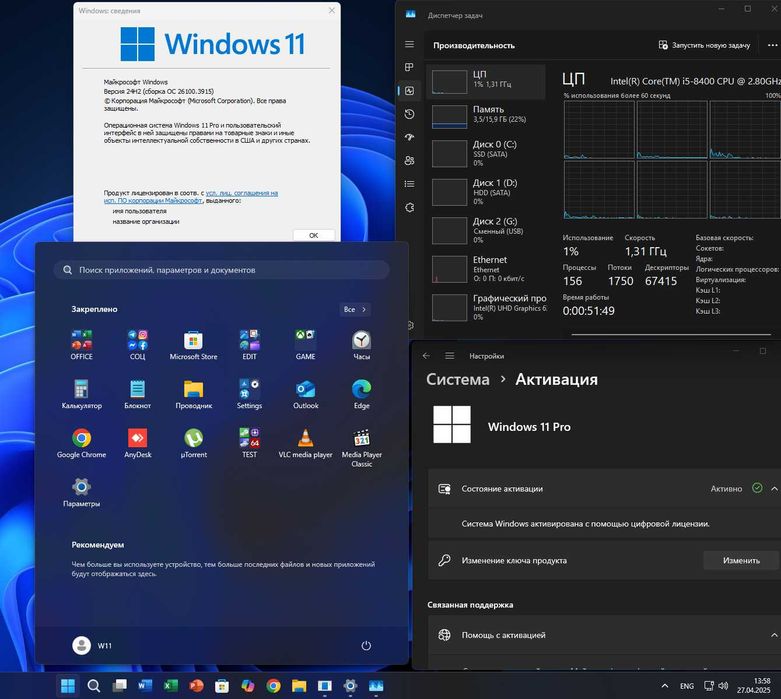The height and width of the screenshot is (699, 781).
Task: Open the W11 user account menu
Action: [92, 646]
